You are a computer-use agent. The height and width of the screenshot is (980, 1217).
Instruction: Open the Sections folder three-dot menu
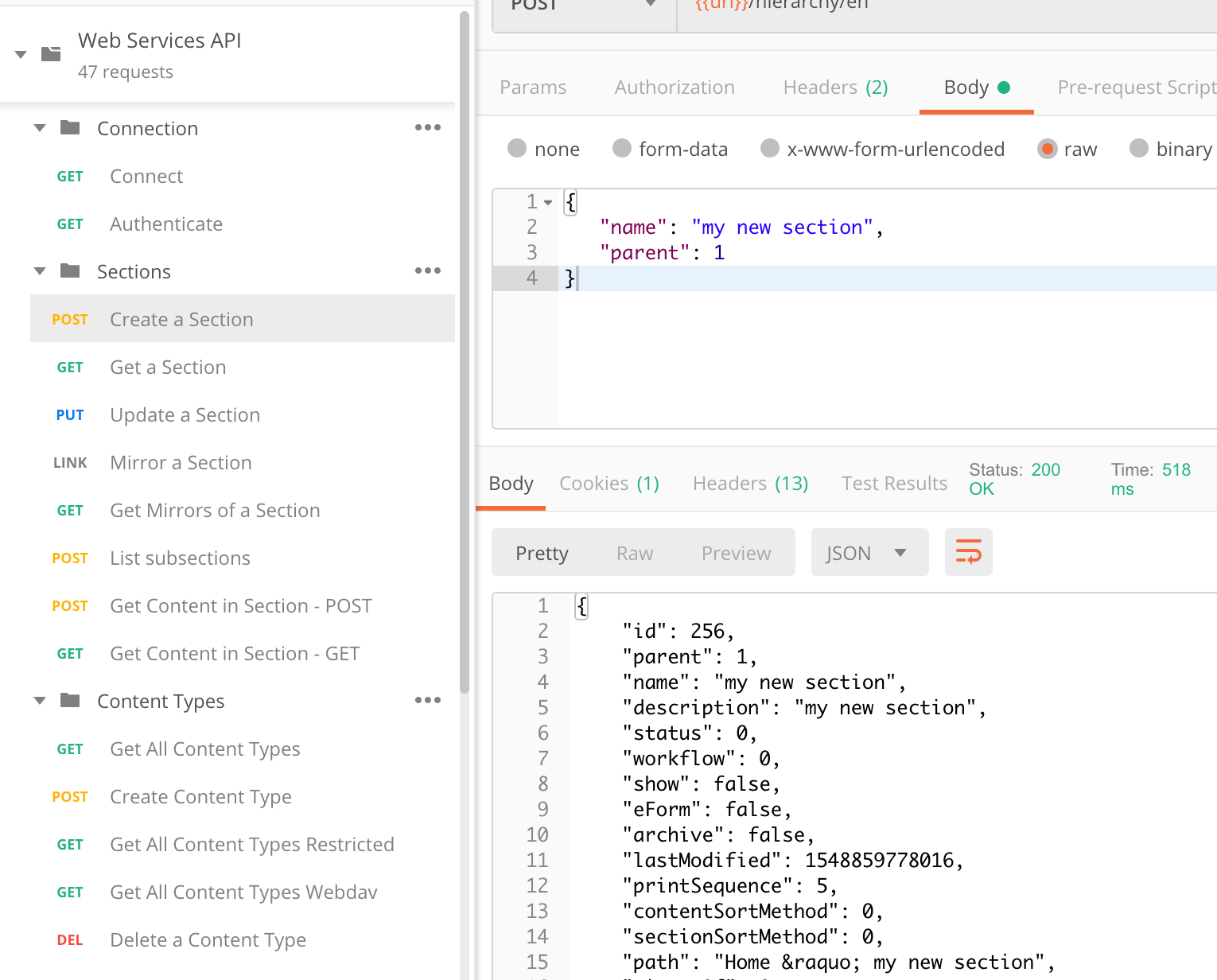point(427,271)
